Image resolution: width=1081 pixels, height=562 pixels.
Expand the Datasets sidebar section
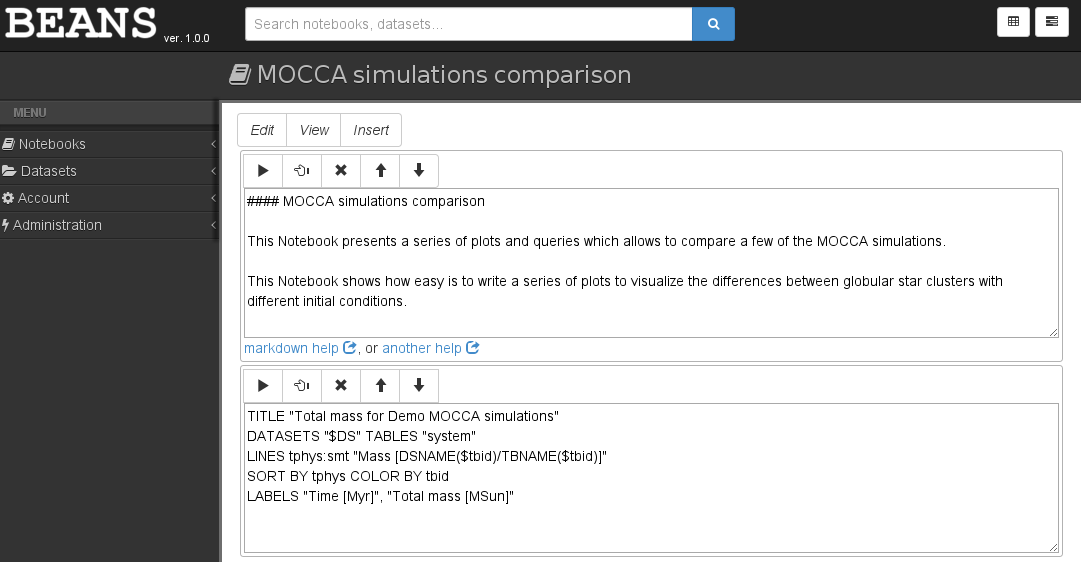tap(109, 171)
